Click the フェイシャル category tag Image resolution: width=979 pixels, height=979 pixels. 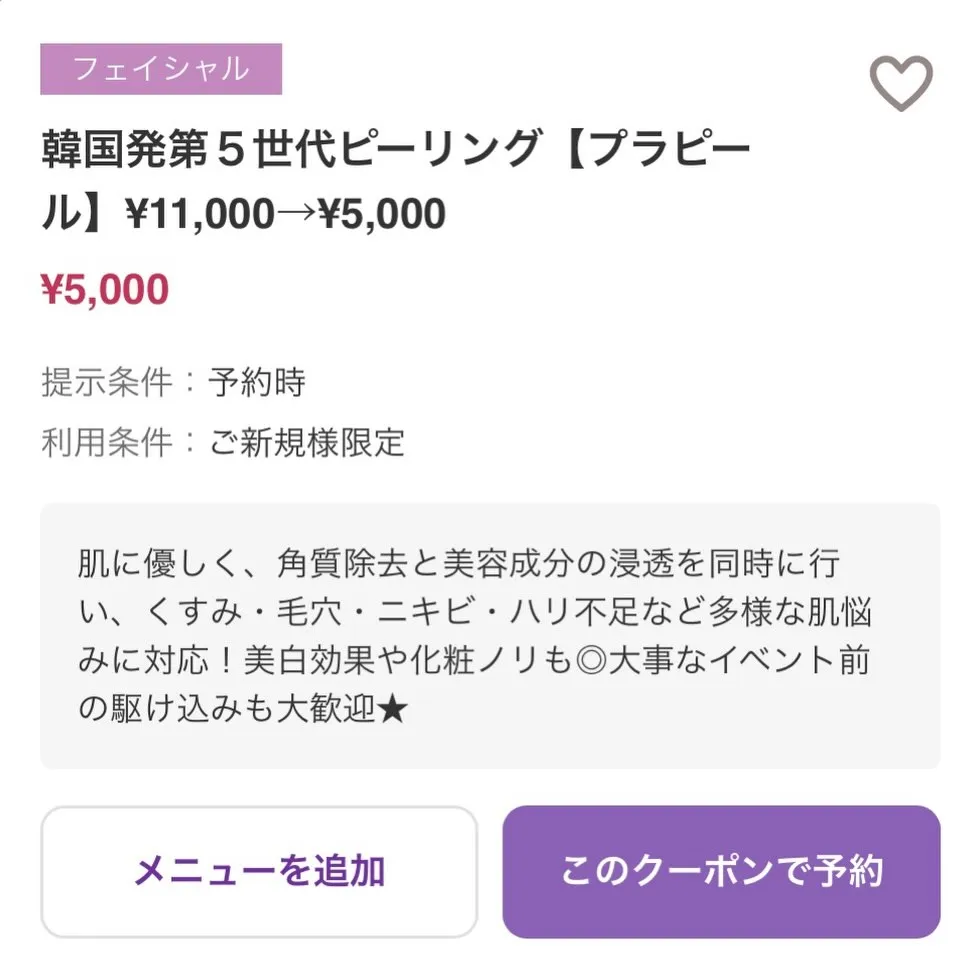(x=161, y=69)
